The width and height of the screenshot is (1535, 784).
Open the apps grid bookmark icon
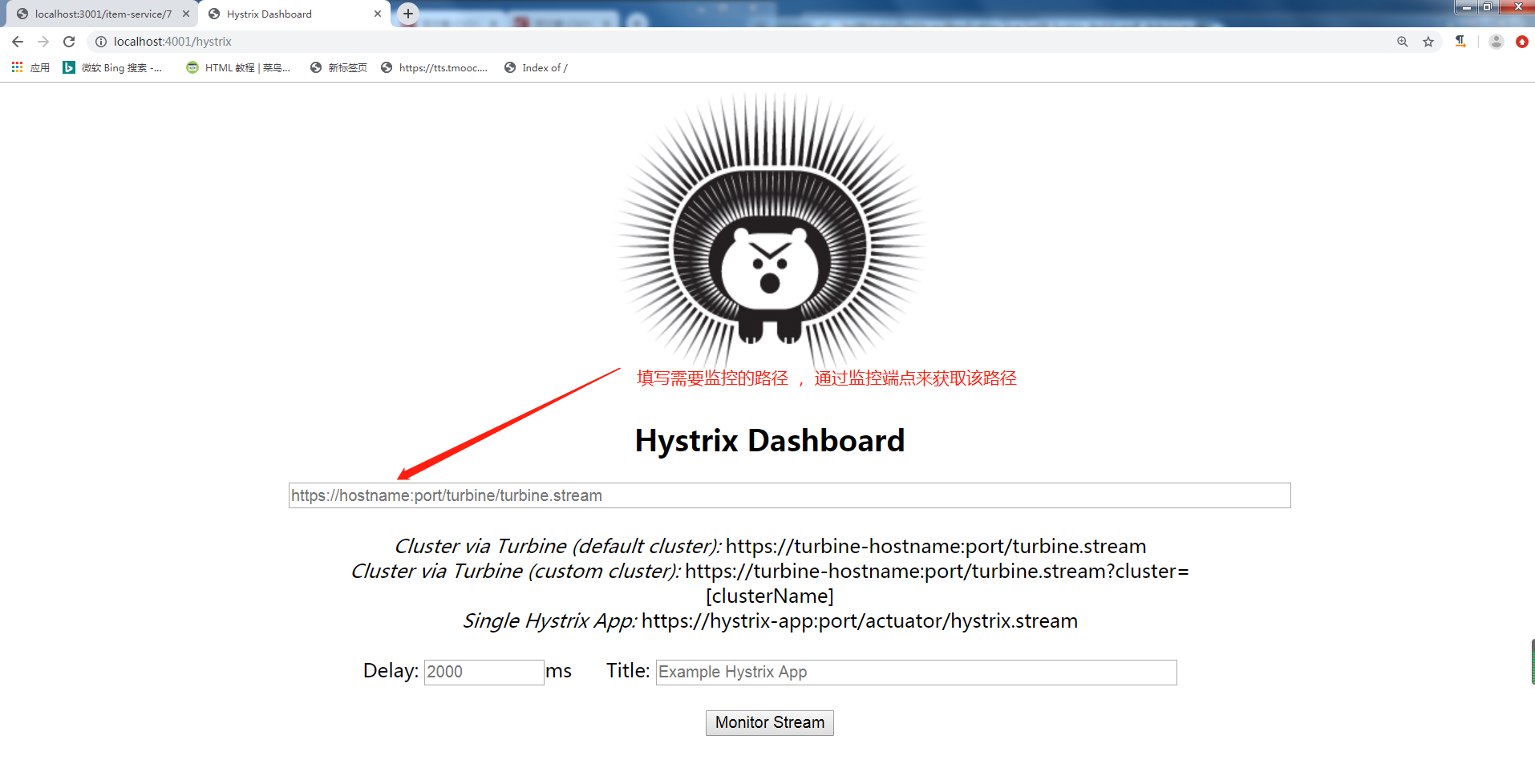(x=17, y=67)
